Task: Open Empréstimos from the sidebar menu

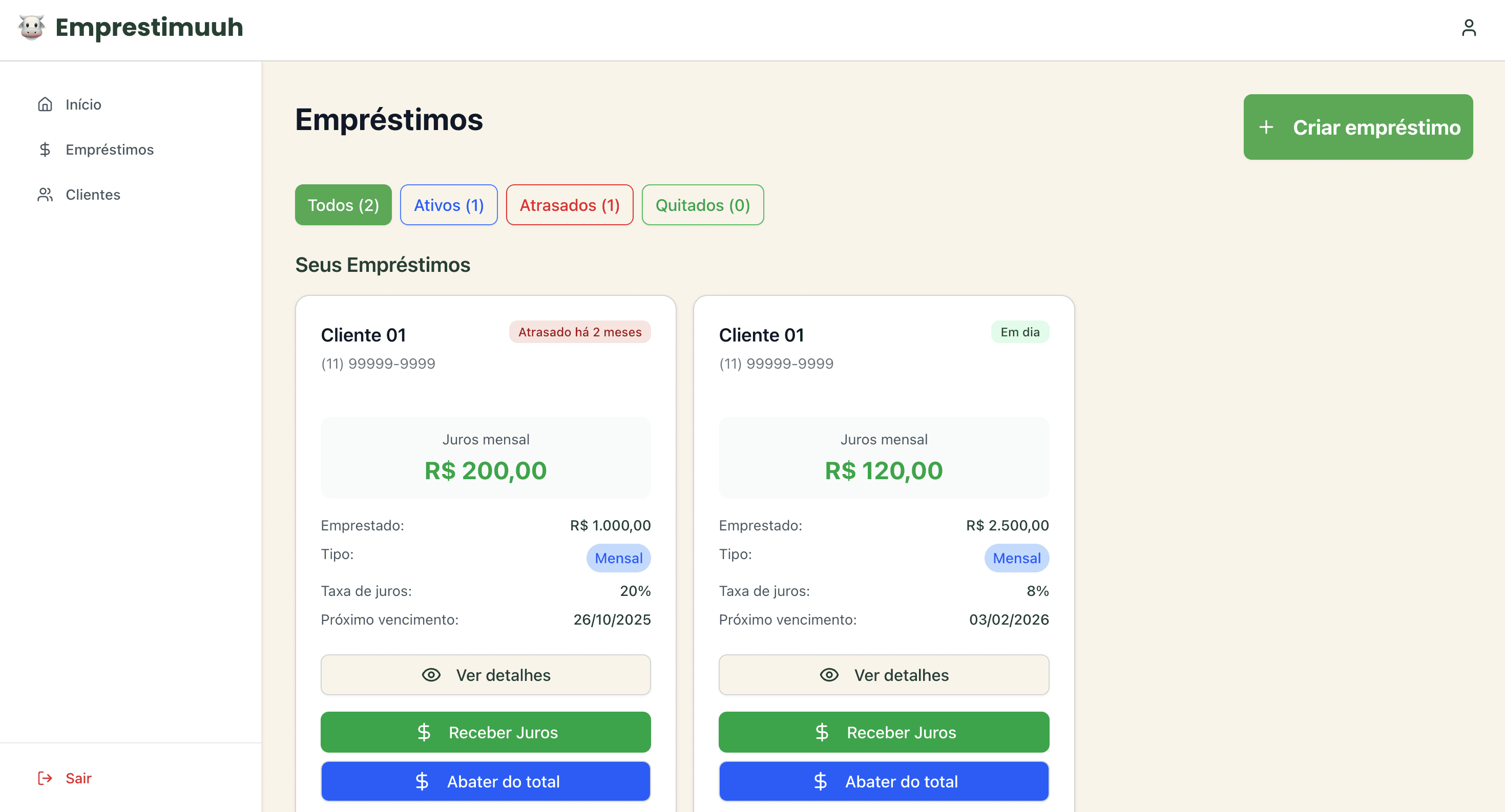Action: (x=109, y=149)
